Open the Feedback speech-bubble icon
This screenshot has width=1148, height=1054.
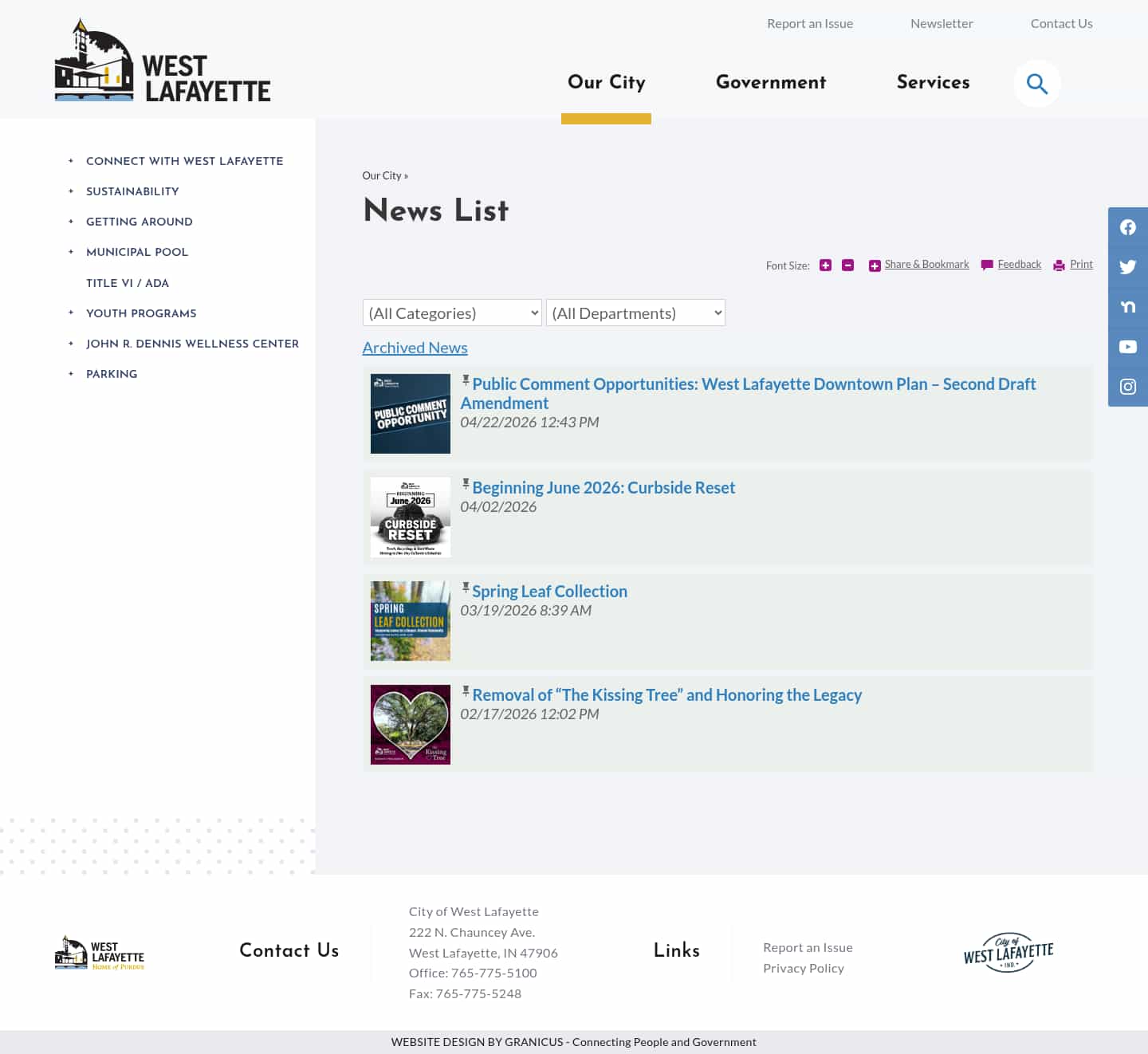(987, 265)
